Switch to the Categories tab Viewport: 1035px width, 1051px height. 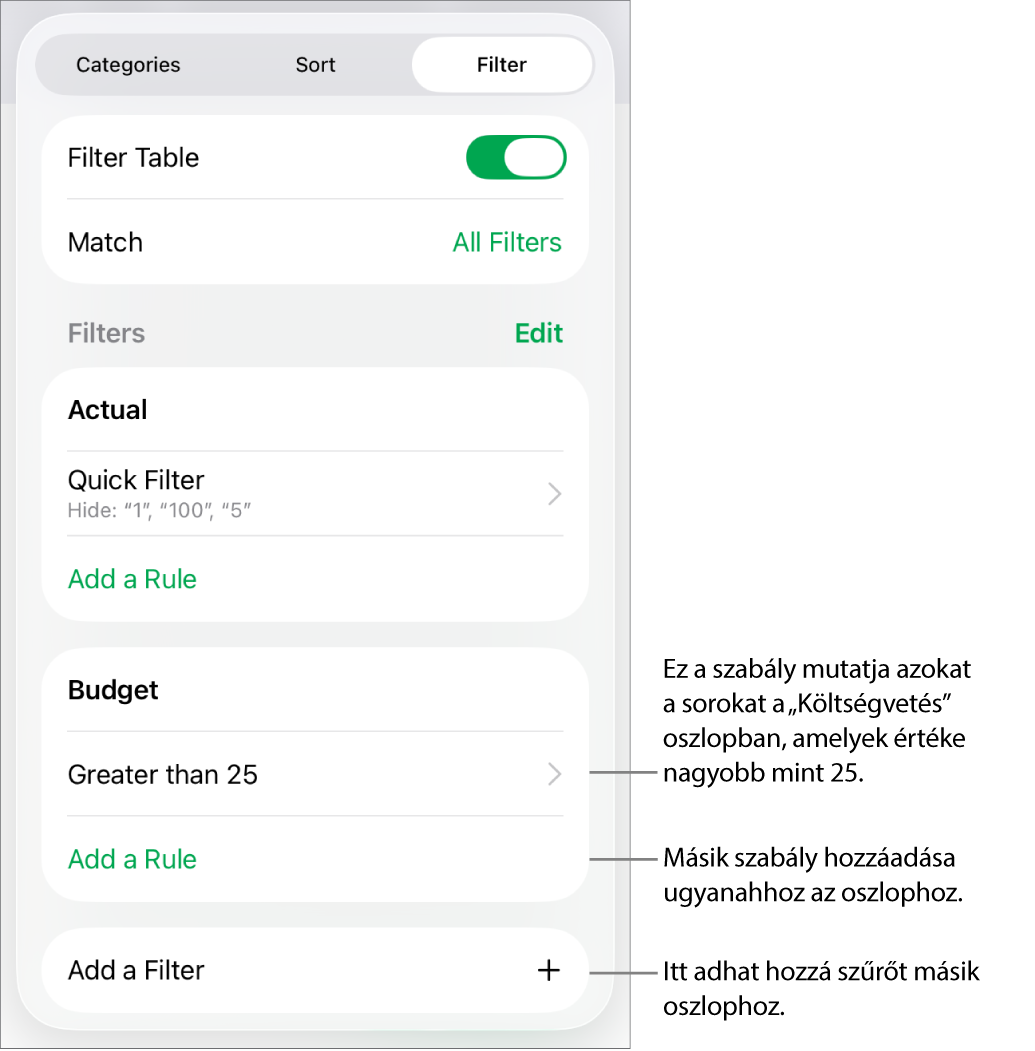pos(128,64)
